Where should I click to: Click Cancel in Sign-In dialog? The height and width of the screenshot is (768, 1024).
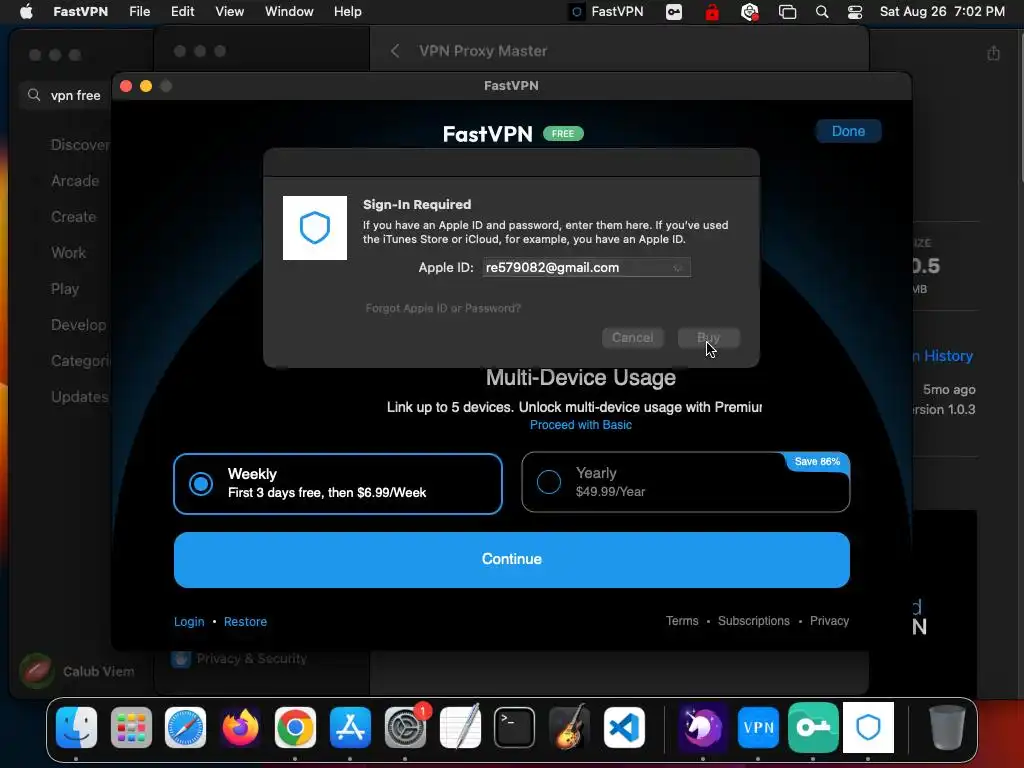coord(632,338)
